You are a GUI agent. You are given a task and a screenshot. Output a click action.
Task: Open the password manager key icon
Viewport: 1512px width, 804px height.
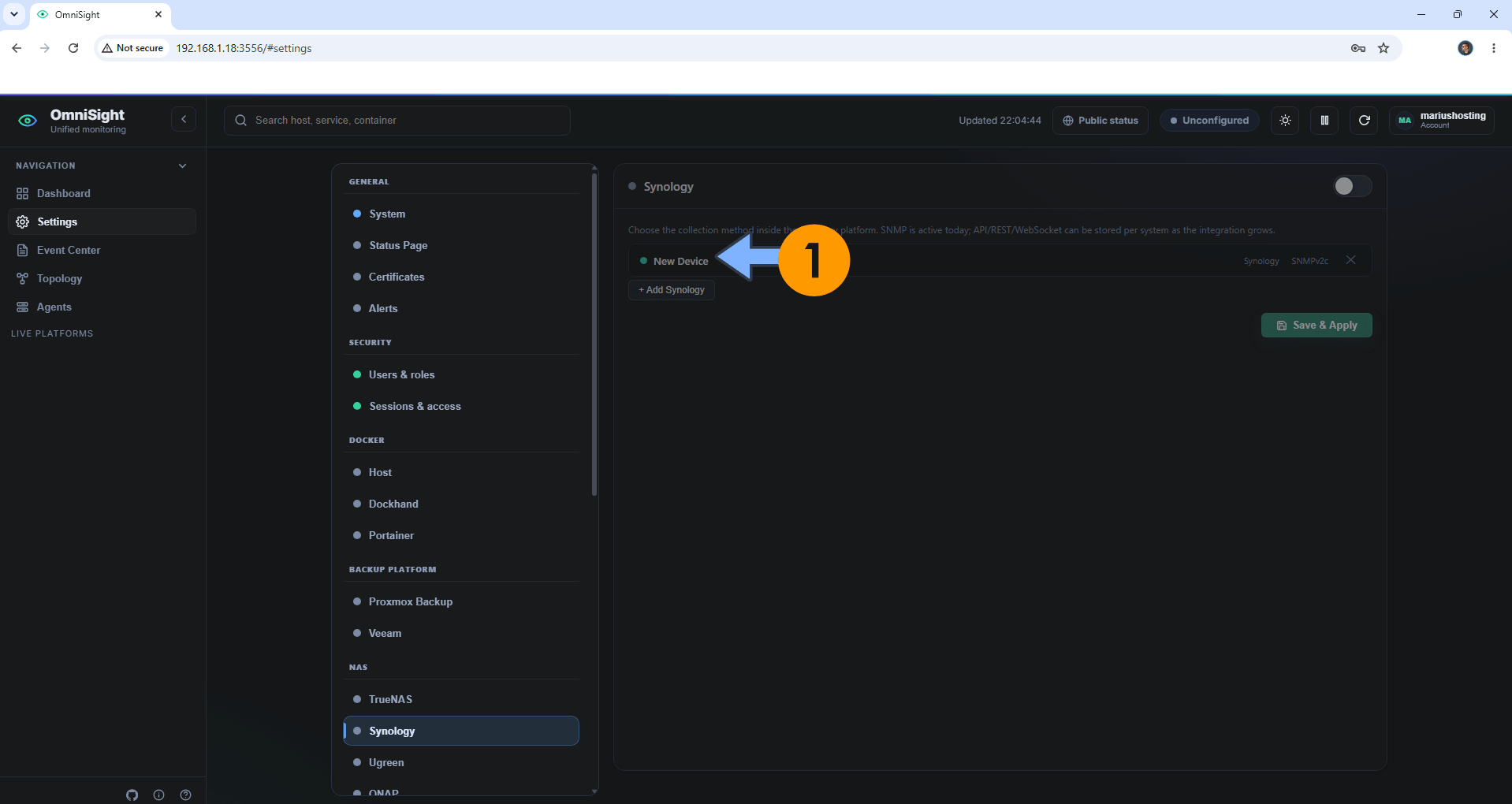point(1358,48)
